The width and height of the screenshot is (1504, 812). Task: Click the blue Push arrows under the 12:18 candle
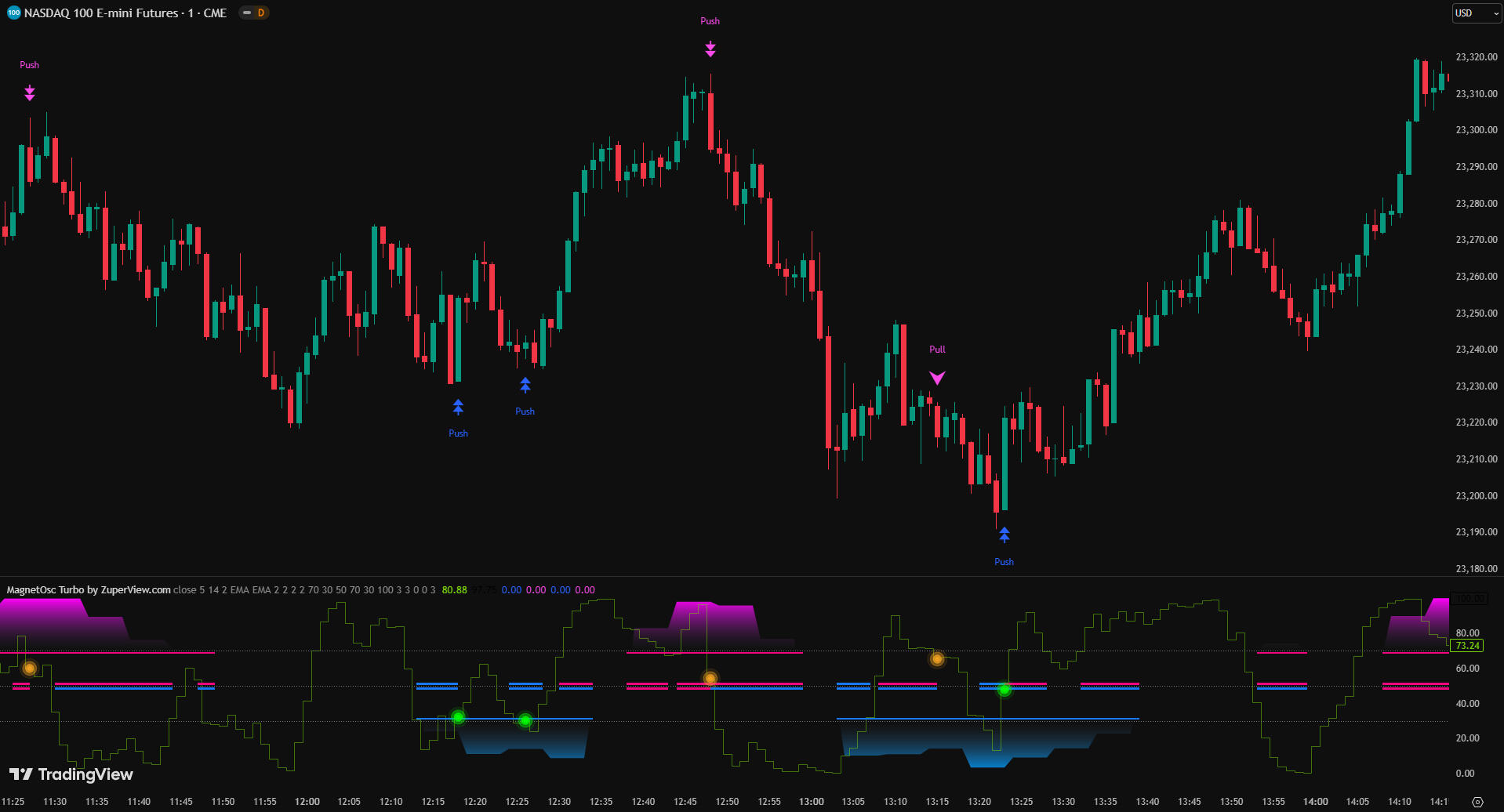pyautogui.click(x=458, y=407)
